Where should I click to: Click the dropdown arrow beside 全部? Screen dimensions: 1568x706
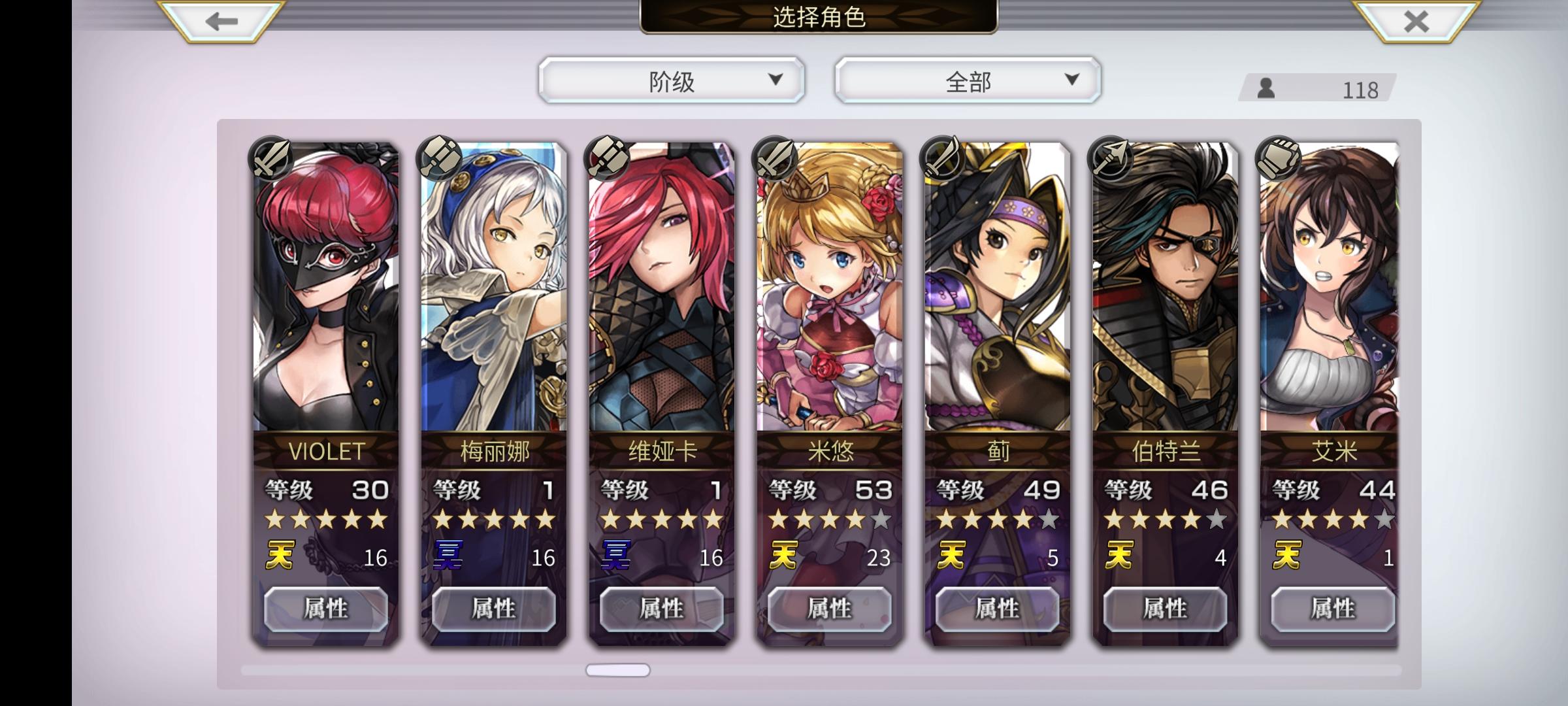pyautogui.click(x=1071, y=80)
